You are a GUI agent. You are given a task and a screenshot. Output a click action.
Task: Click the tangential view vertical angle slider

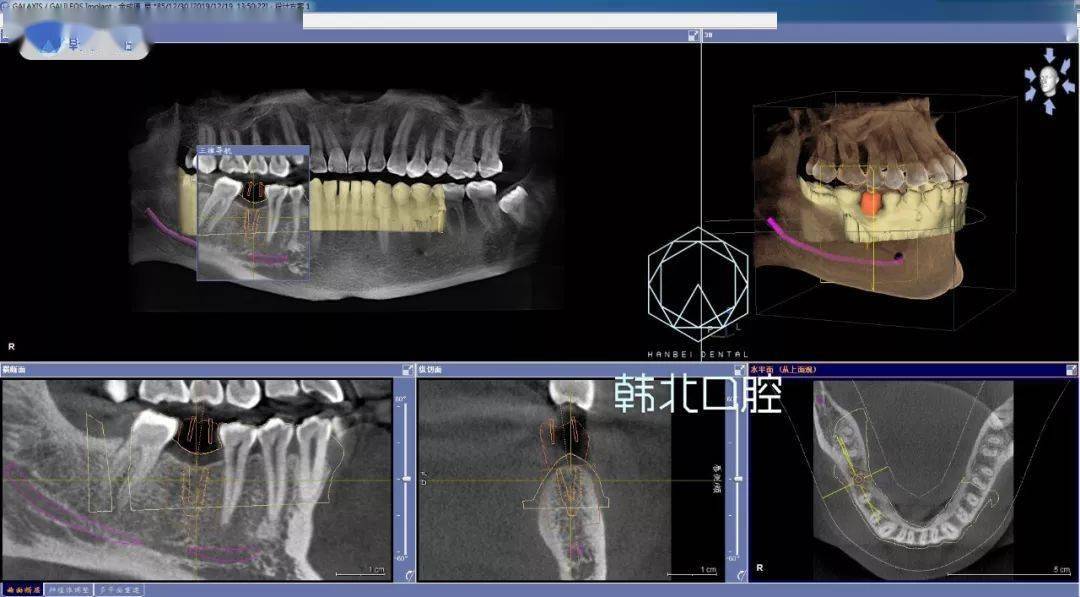click(x=405, y=480)
